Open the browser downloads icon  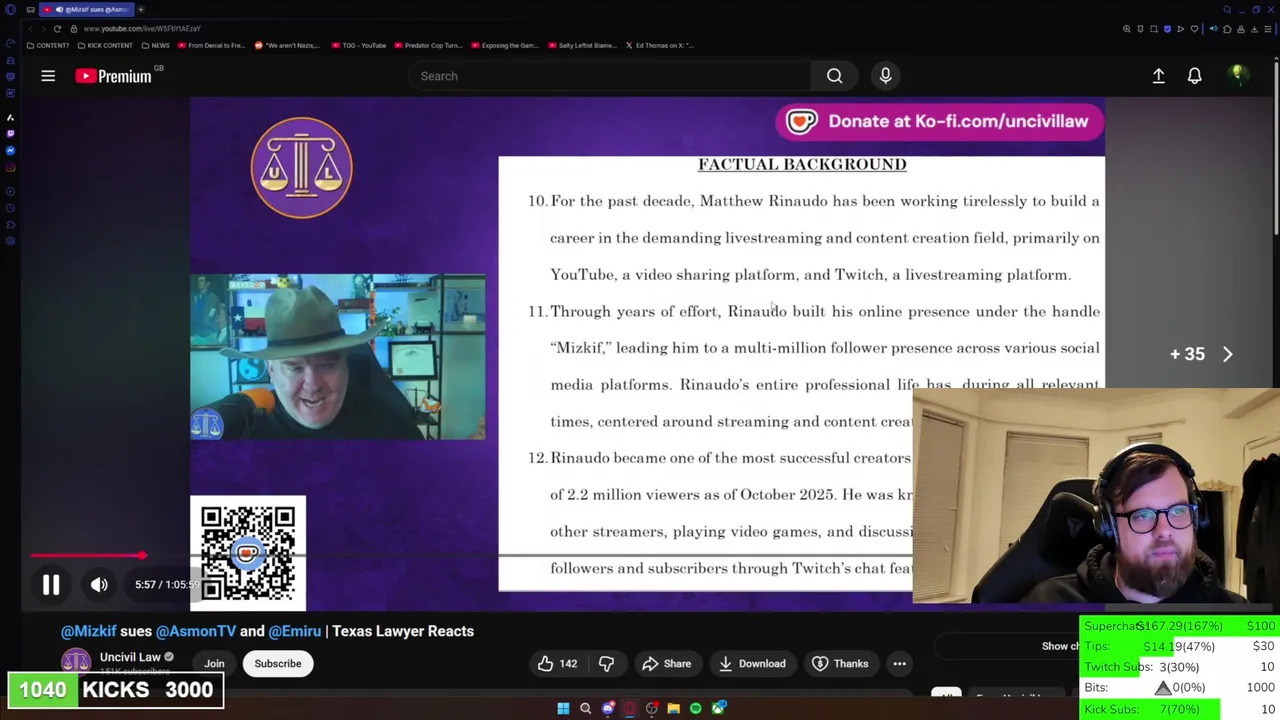pyautogui.click(x=1254, y=29)
